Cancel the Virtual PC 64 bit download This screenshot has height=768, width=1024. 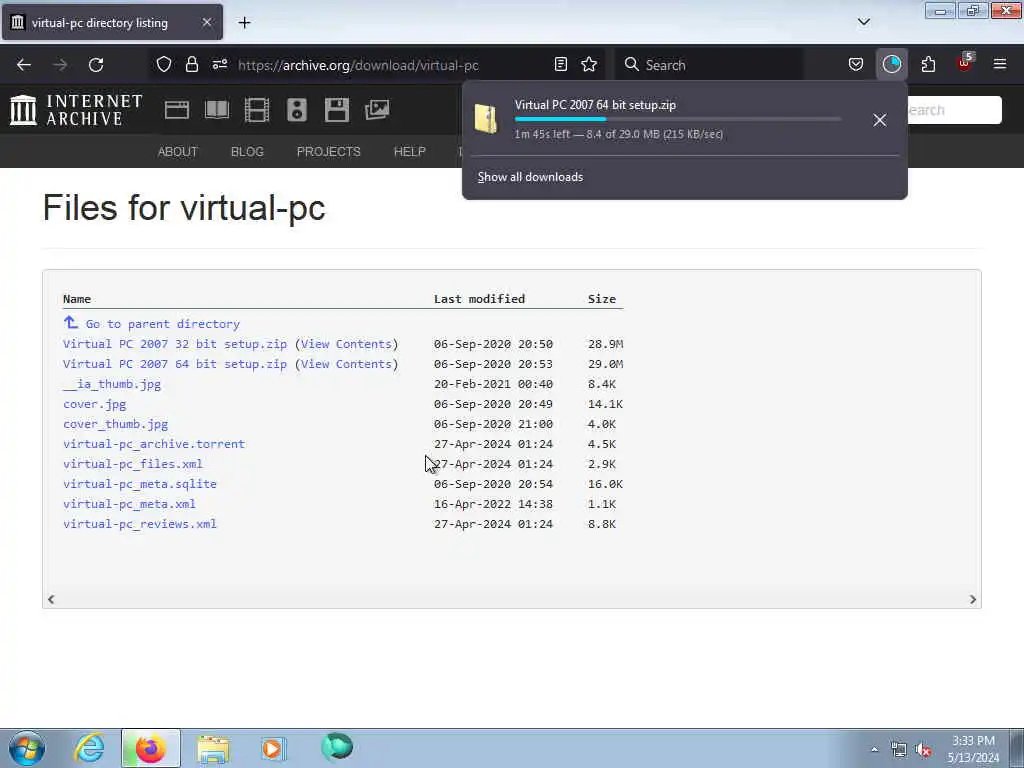880,120
